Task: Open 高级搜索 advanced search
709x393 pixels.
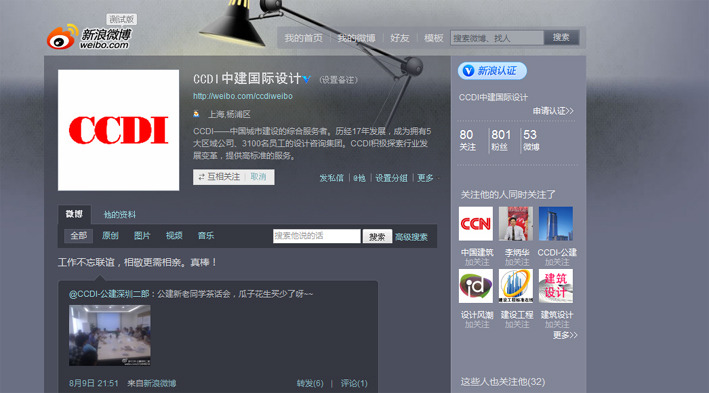Action: tap(411, 237)
